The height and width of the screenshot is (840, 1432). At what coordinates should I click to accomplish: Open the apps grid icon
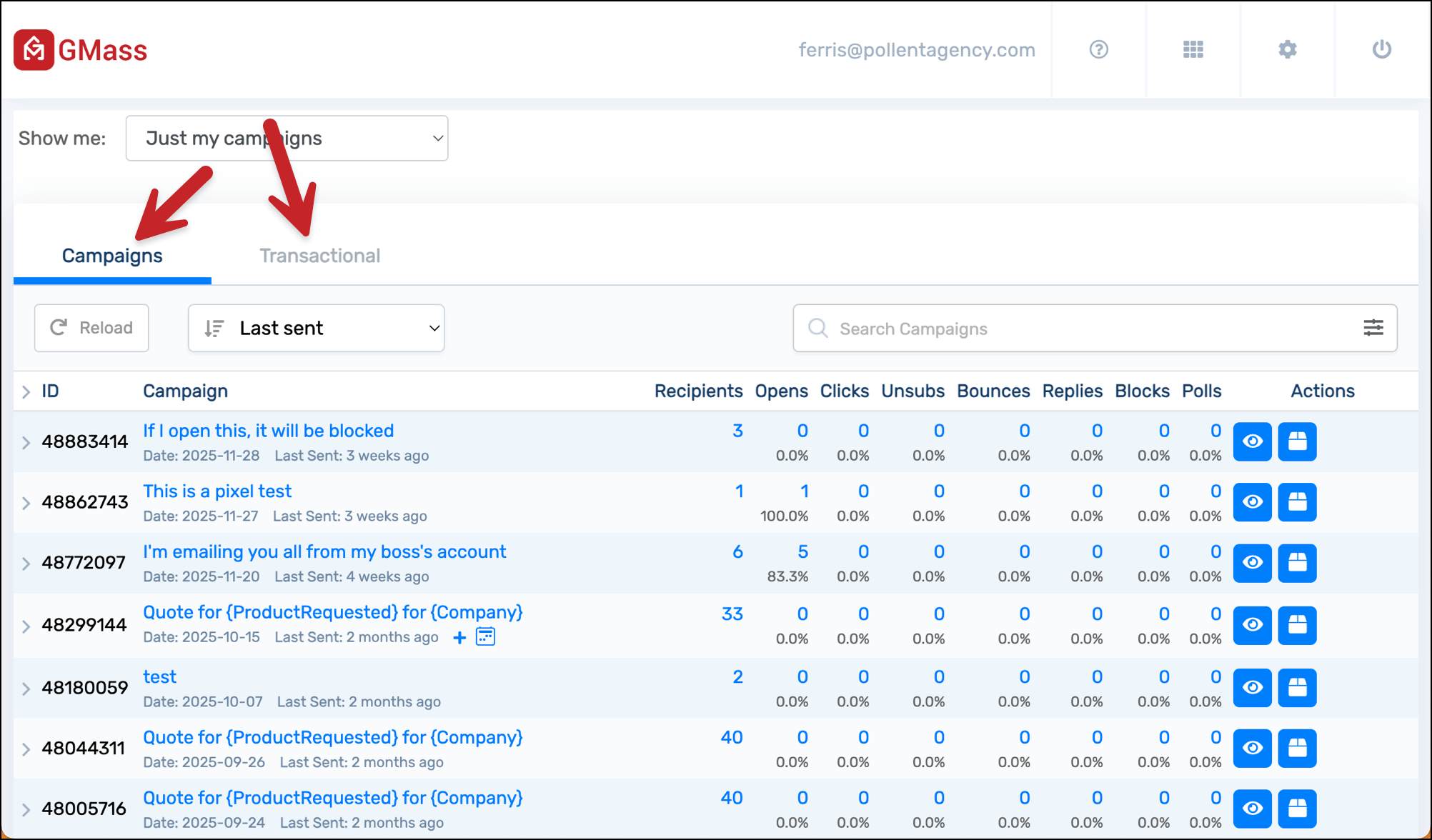(1193, 49)
